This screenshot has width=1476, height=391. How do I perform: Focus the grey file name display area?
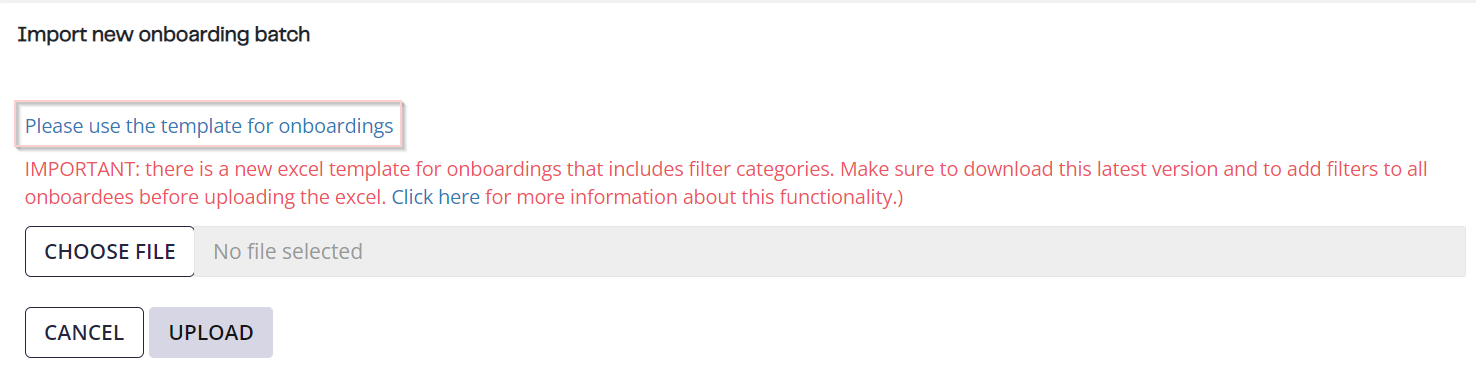click(830, 251)
